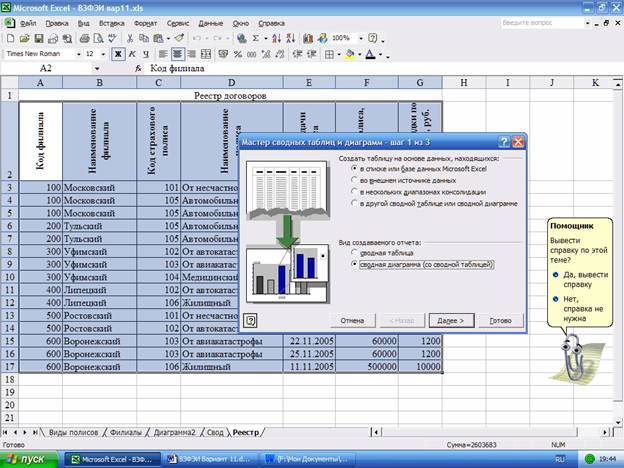
Task: Open the Borders dropdown arrow
Action: tap(339, 54)
